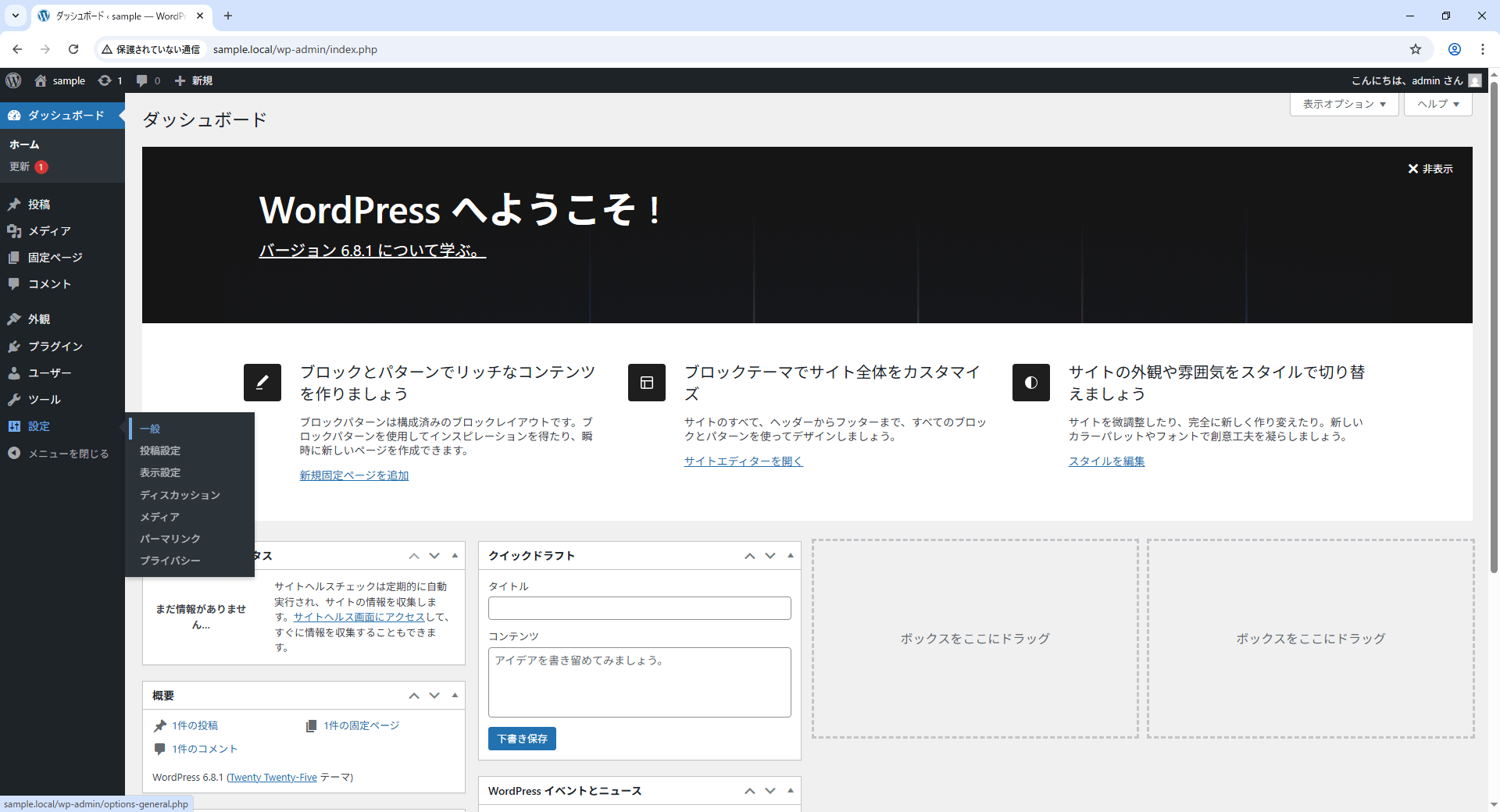Open Twenty Twenty-Five theme link
Viewport: 1500px width, 812px height.
273,778
